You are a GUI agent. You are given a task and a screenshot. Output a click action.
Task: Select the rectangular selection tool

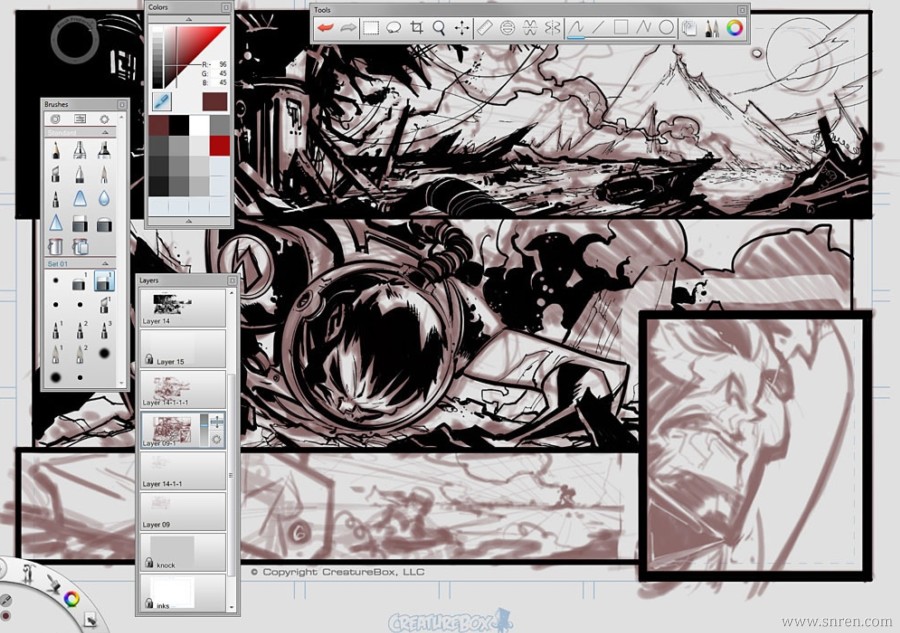click(371, 28)
